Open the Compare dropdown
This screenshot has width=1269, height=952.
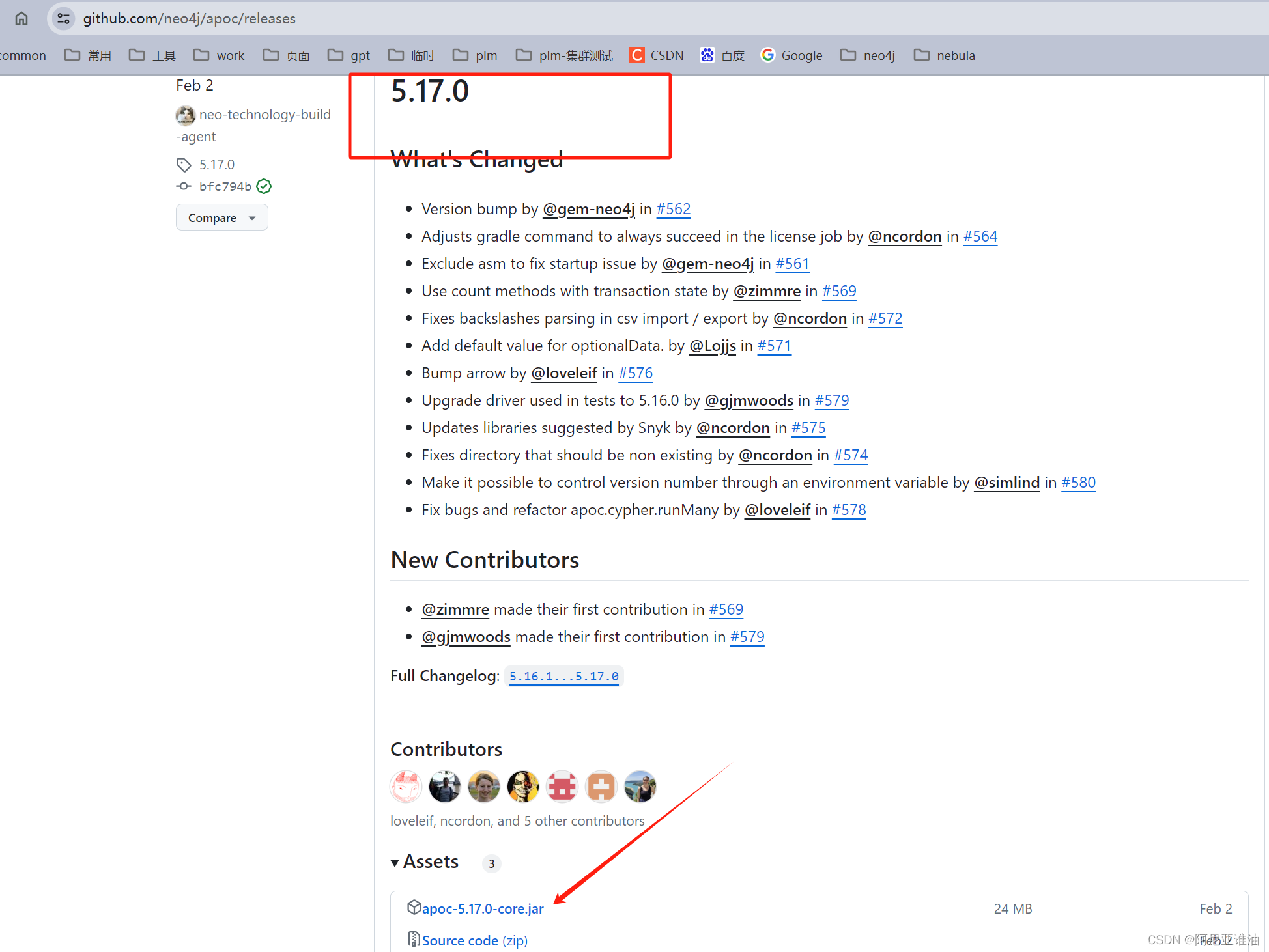(222, 217)
